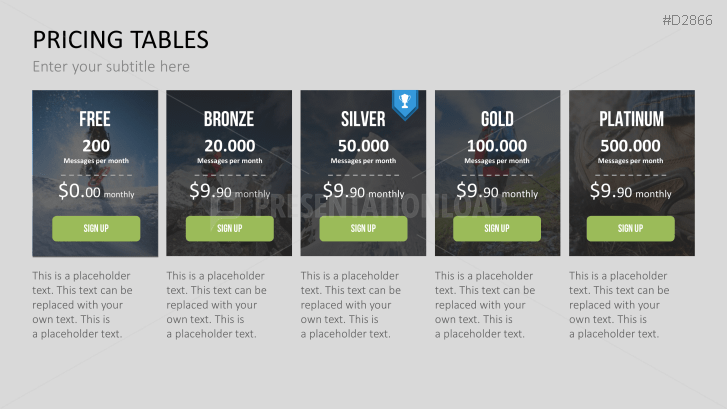727x409 pixels.
Task: Click the 50.000 messages figure on Silver
Action: tap(363, 146)
